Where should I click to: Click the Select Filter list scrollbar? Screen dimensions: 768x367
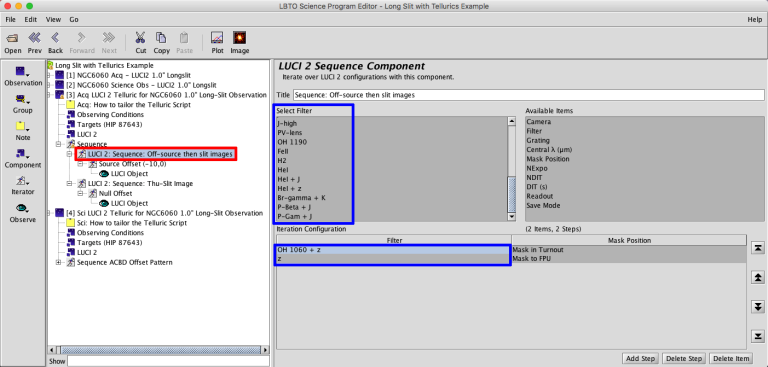(512, 169)
